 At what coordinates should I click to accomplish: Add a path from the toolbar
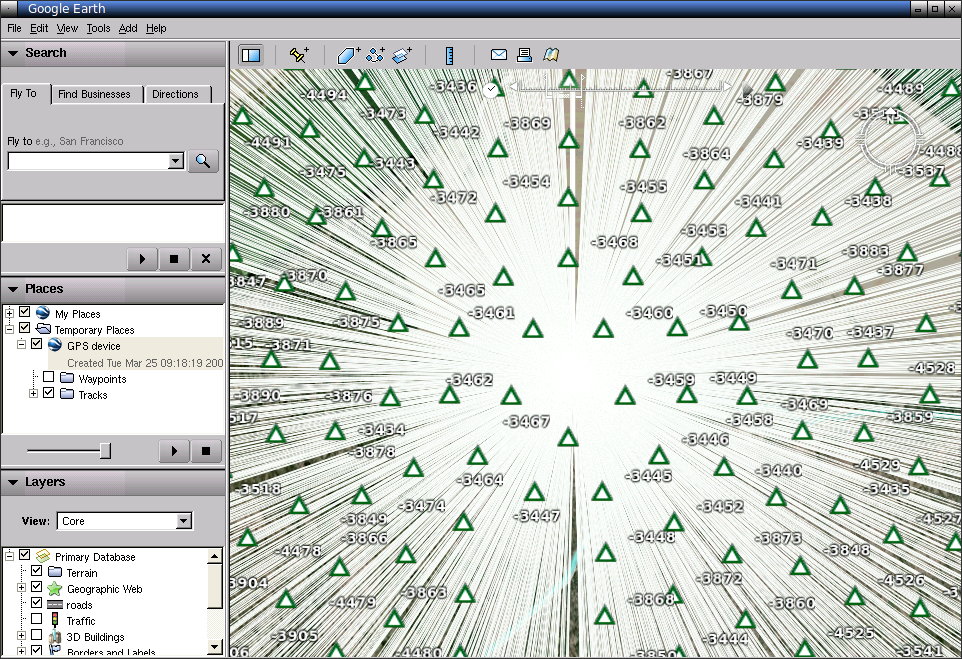(x=375, y=55)
